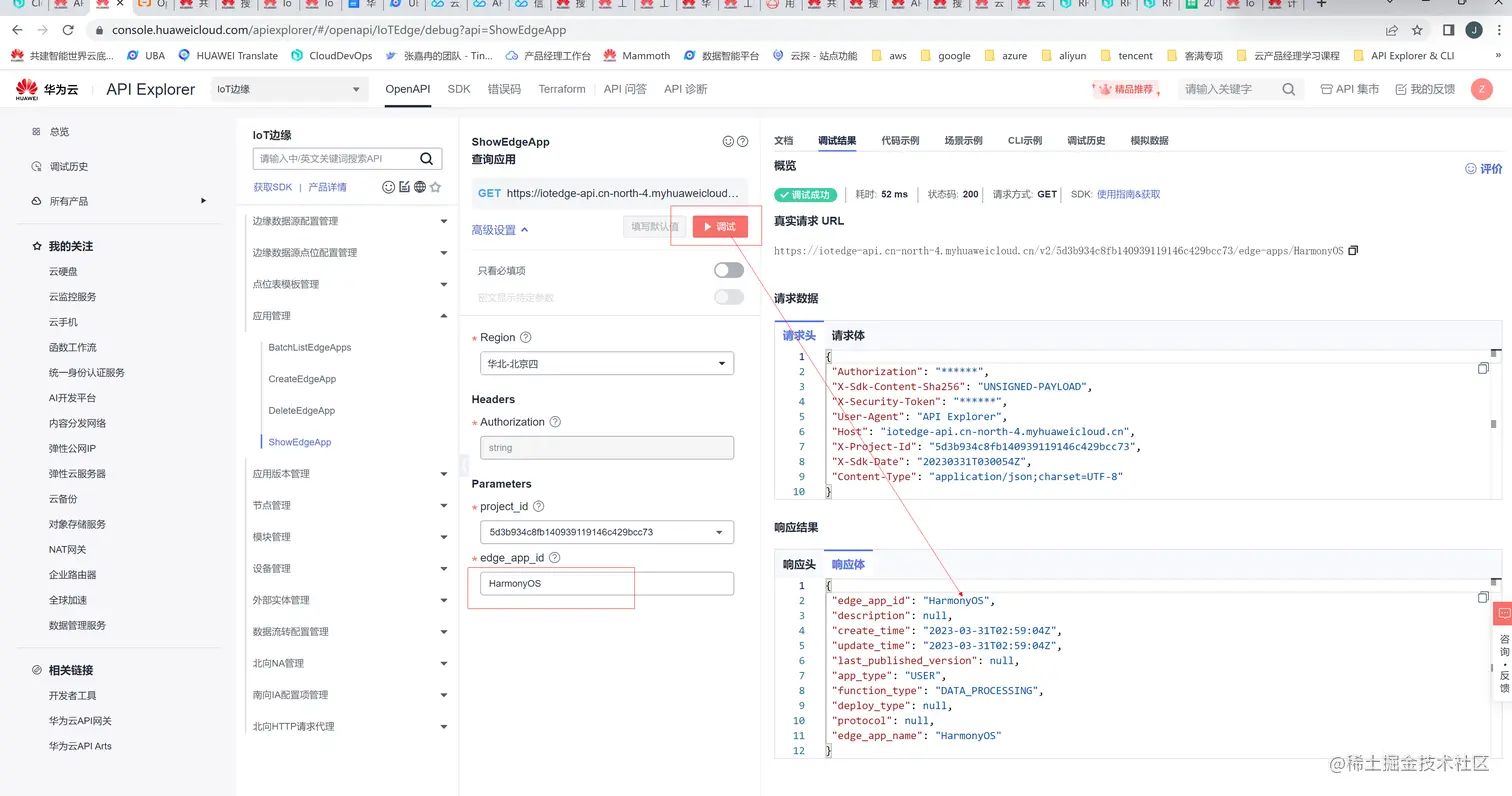
Task: Open the CloudDevOps bookmark
Action: click(332, 56)
